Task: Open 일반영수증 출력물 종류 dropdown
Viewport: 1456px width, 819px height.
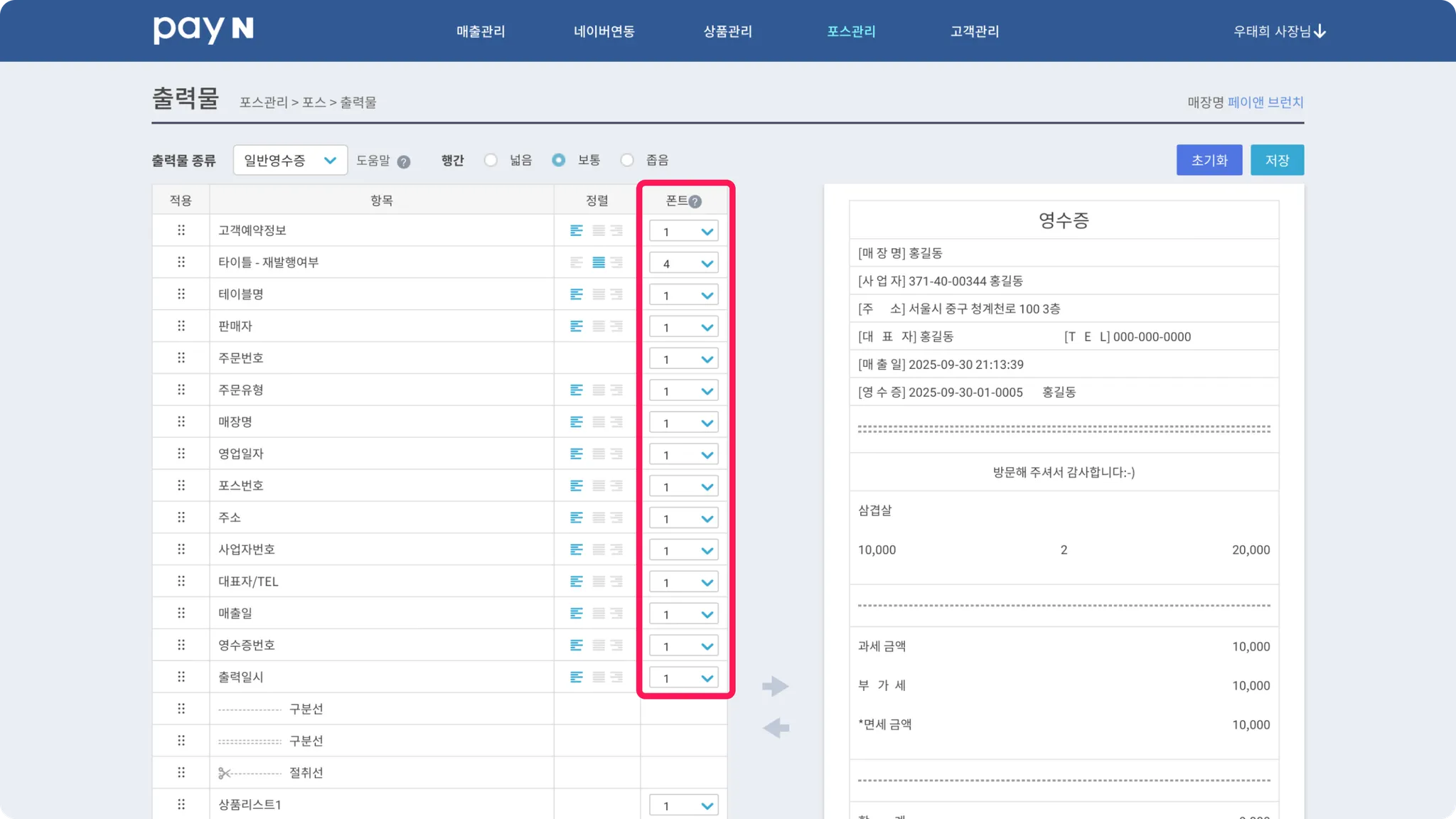Action: [x=290, y=160]
